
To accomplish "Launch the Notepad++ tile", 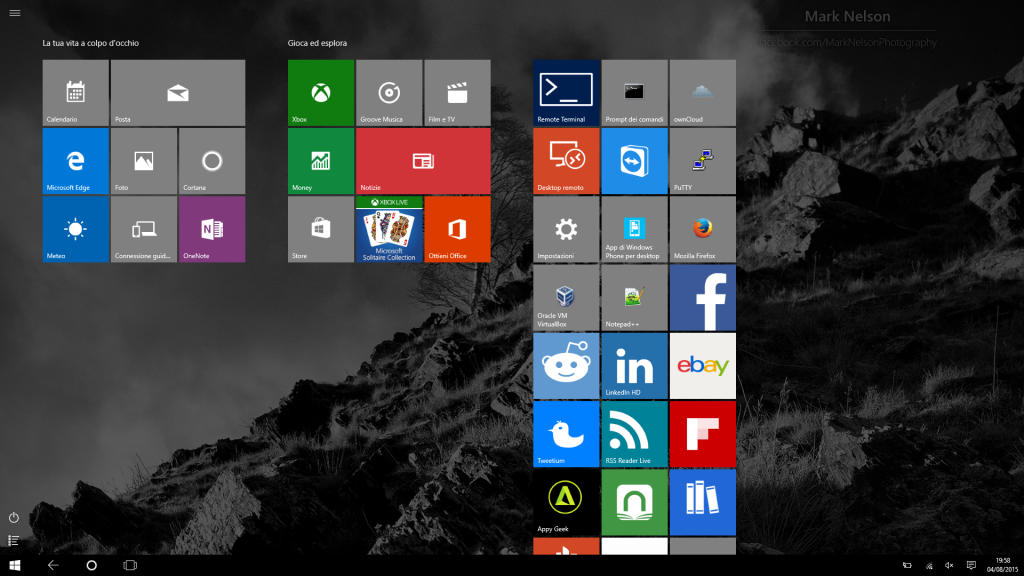I will coord(634,298).
